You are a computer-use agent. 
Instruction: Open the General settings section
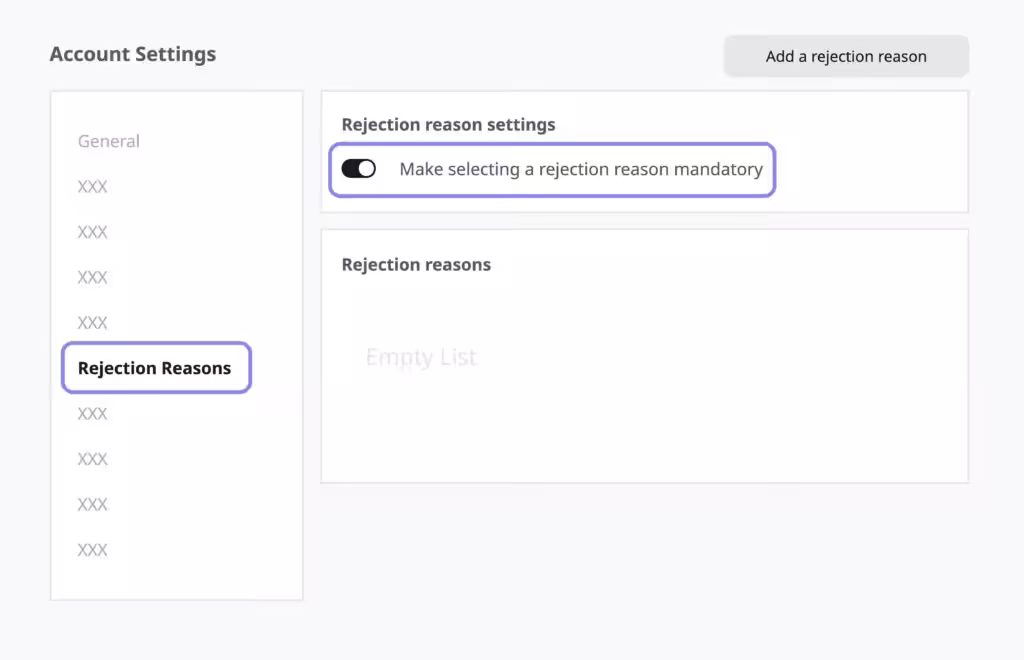108,141
